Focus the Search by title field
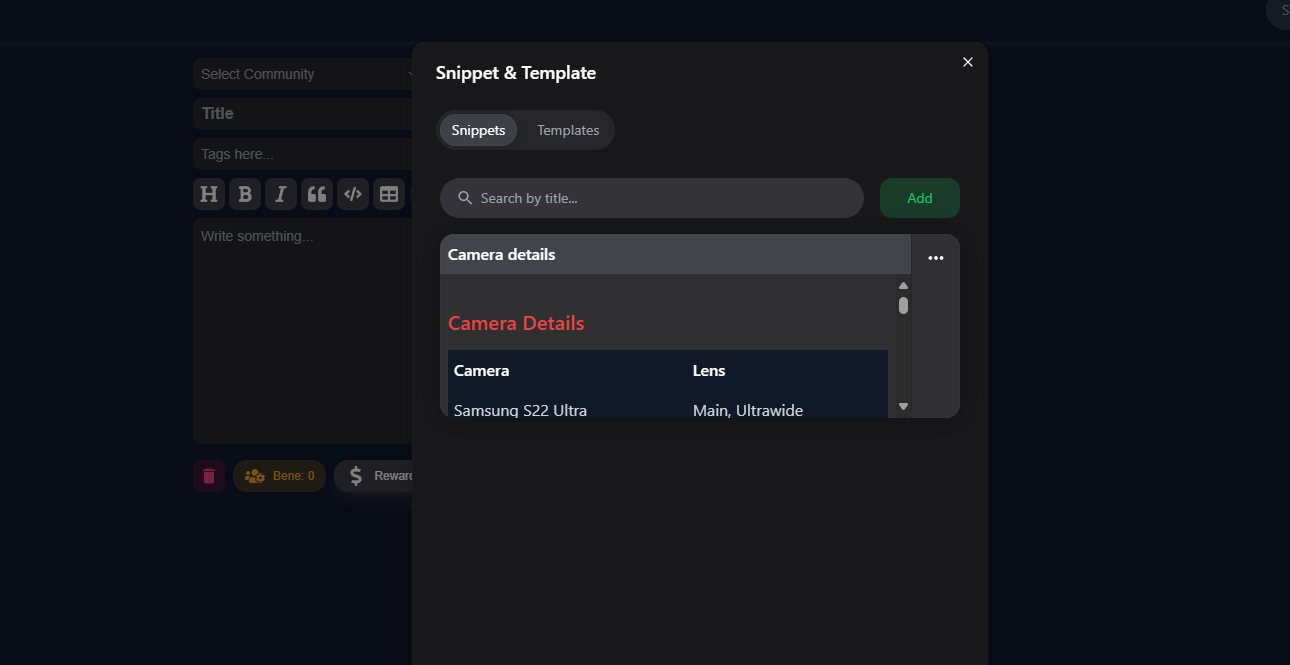Viewport: 1290px width, 665px height. pyautogui.click(x=660, y=198)
